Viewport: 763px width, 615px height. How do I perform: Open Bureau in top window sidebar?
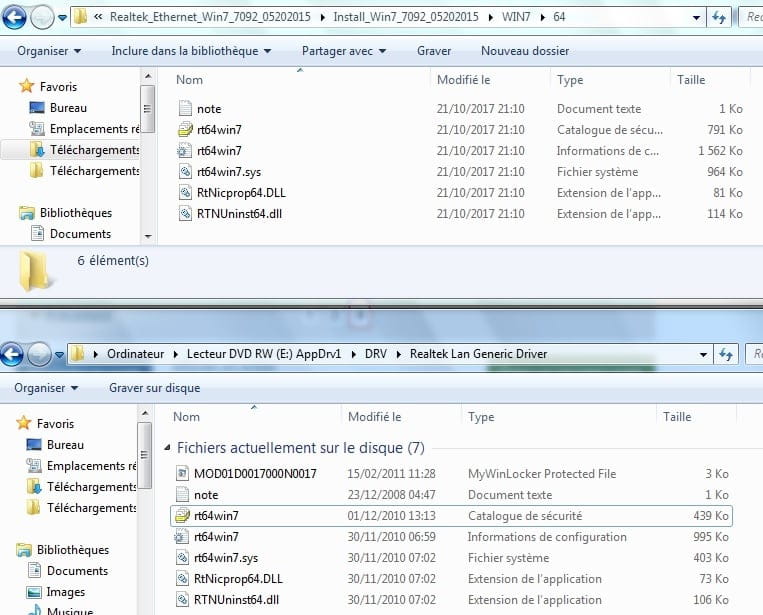pyautogui.click(x=58, y=108)
